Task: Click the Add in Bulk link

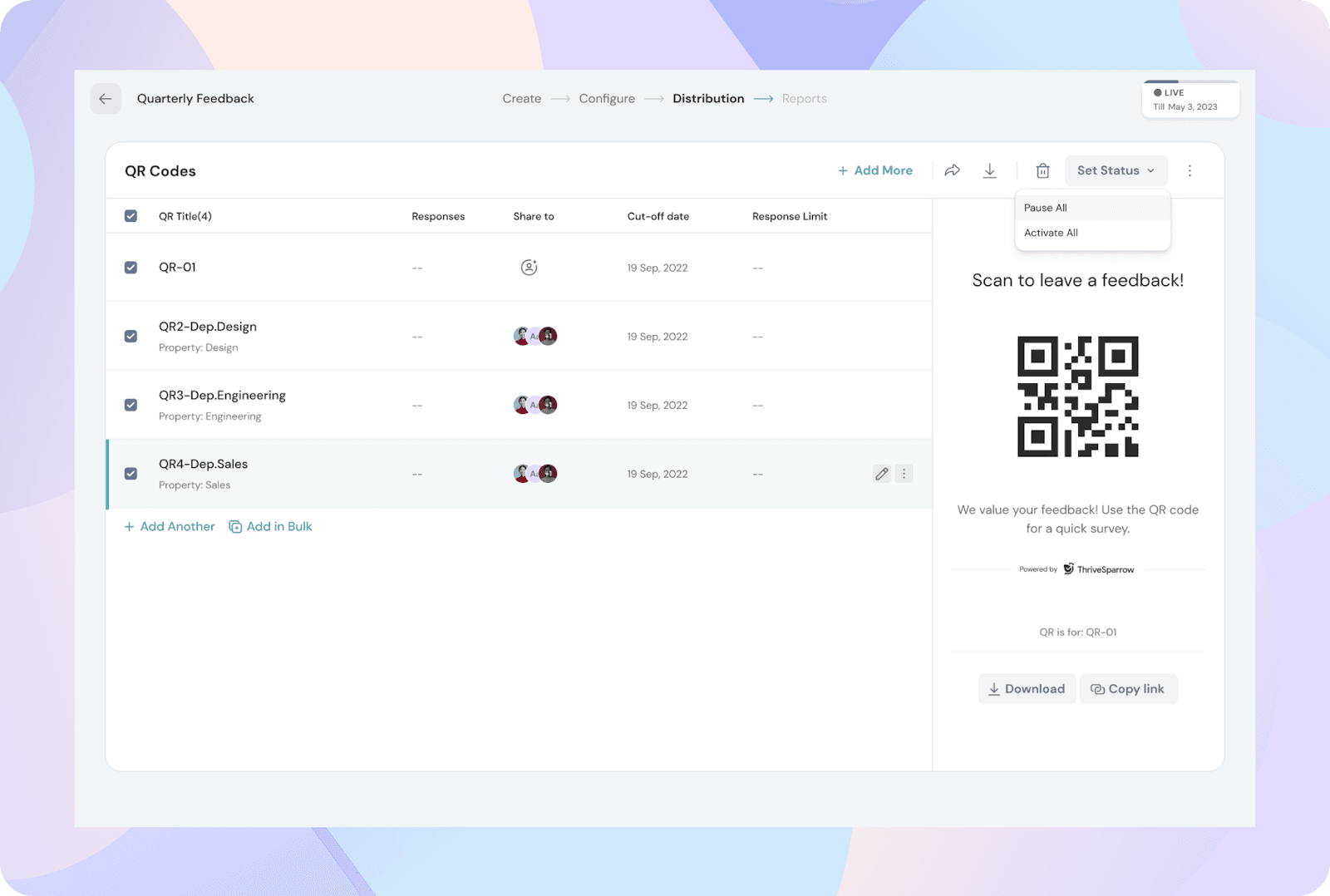Action: click(271, 527)
